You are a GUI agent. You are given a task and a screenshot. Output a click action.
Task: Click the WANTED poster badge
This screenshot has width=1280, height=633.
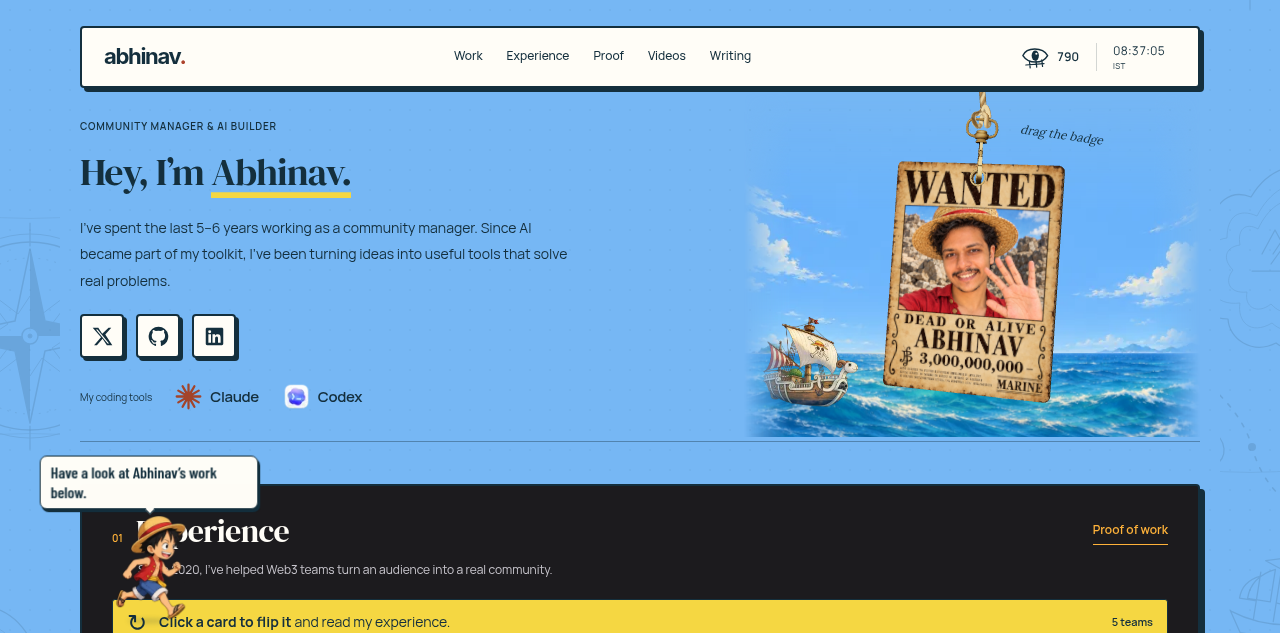974,280
